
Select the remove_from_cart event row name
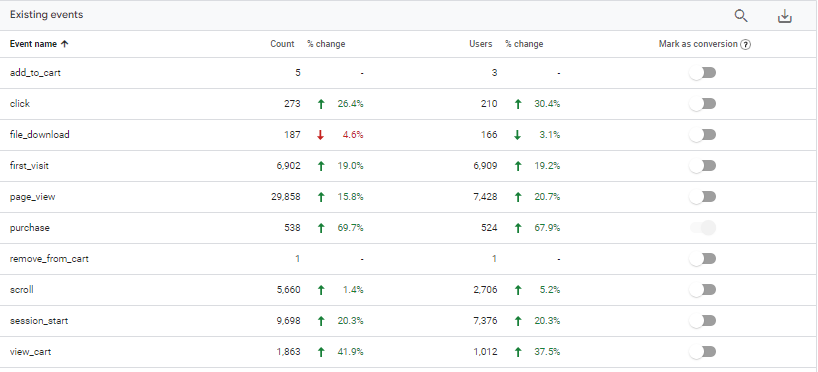49,259
